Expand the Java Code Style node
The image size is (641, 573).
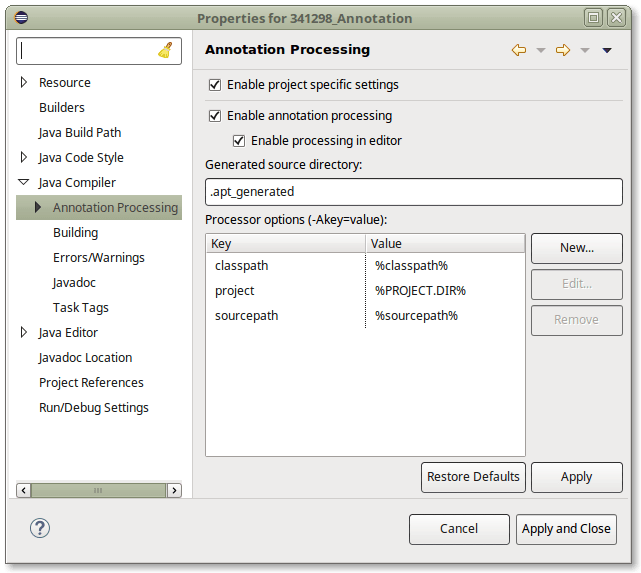point(24,157)
